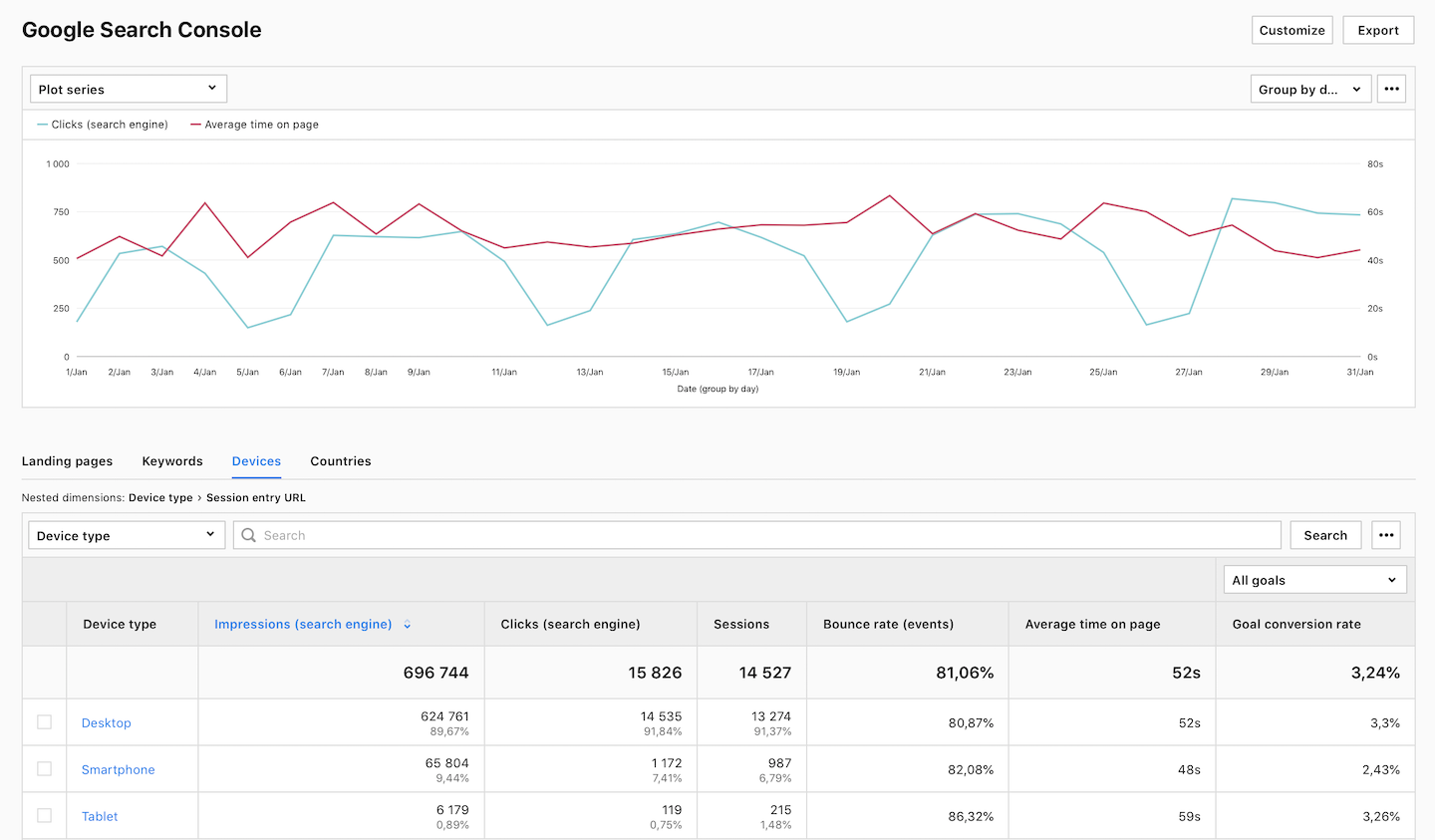Click the magnifier icon in search field

(x=249, y=535)
